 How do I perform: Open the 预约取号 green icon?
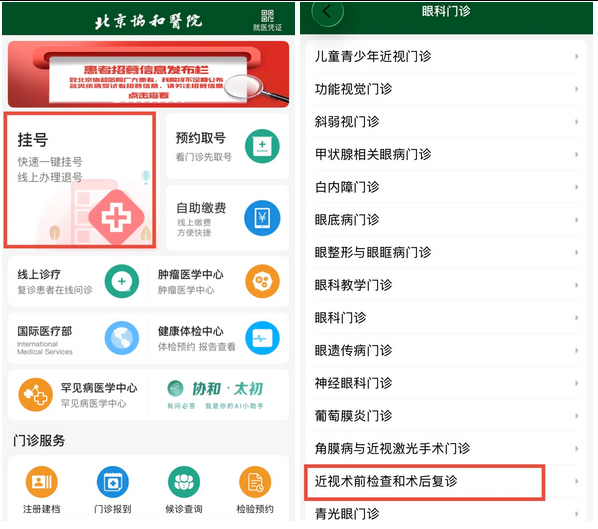pyautogui.click(x=262, y=146)
